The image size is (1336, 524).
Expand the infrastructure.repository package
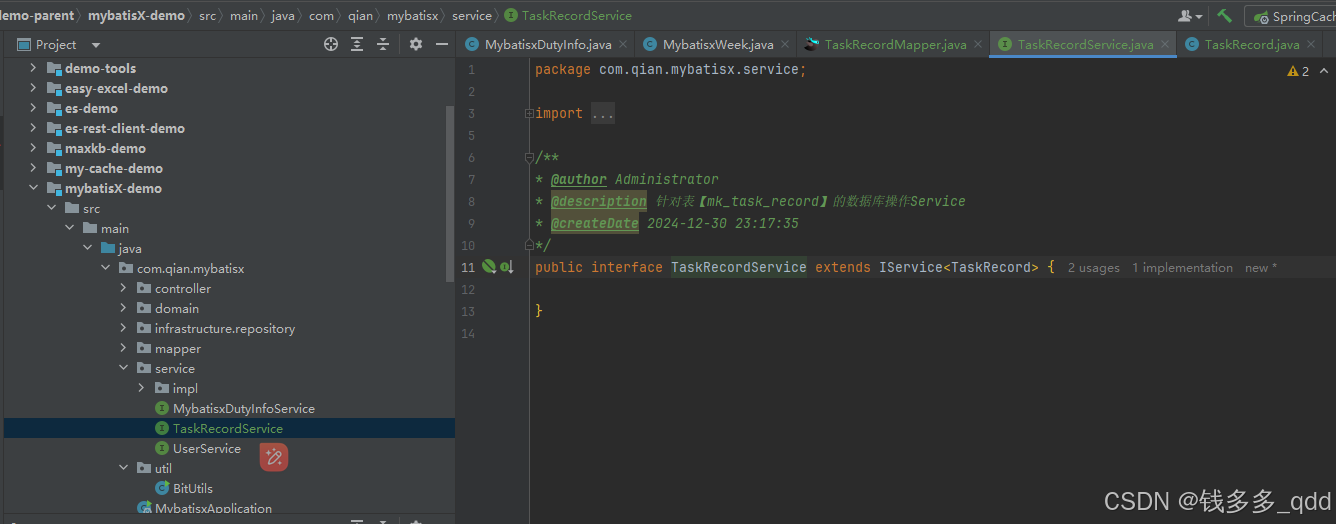pos(123,328)
